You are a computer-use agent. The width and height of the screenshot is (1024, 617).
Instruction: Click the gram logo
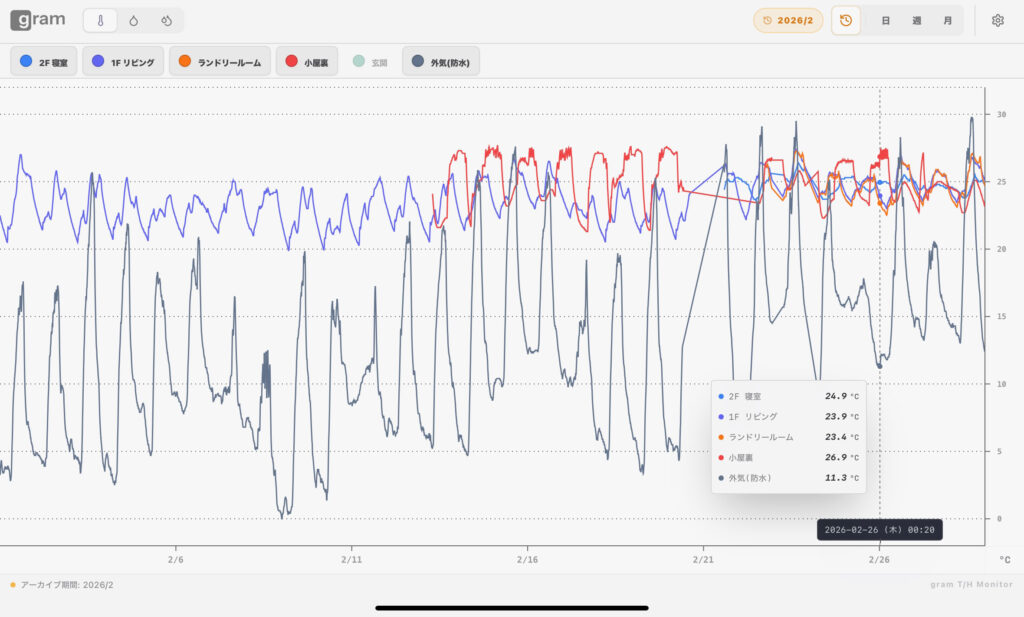pos(38,20)
